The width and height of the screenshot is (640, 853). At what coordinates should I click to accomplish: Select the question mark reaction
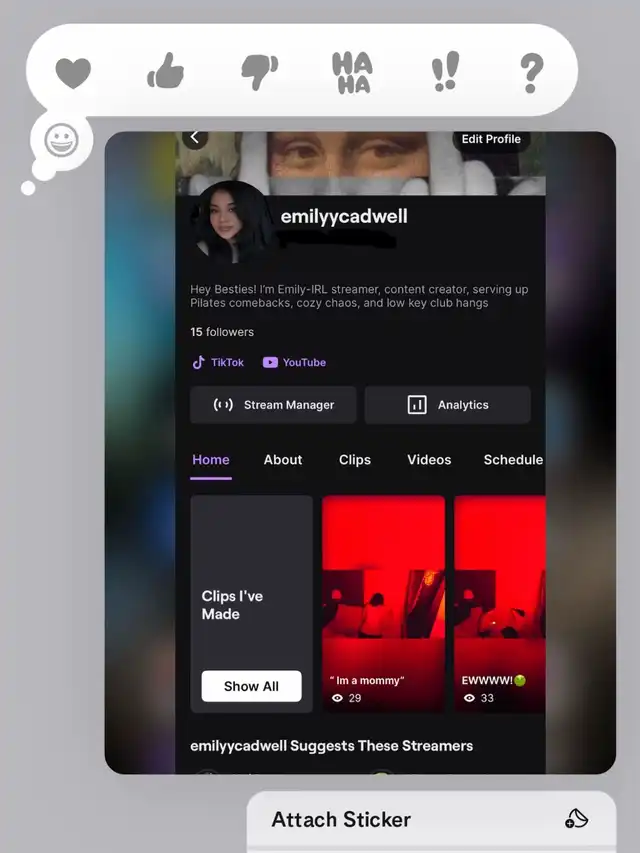pyautogui.click(x=531, y=72)
